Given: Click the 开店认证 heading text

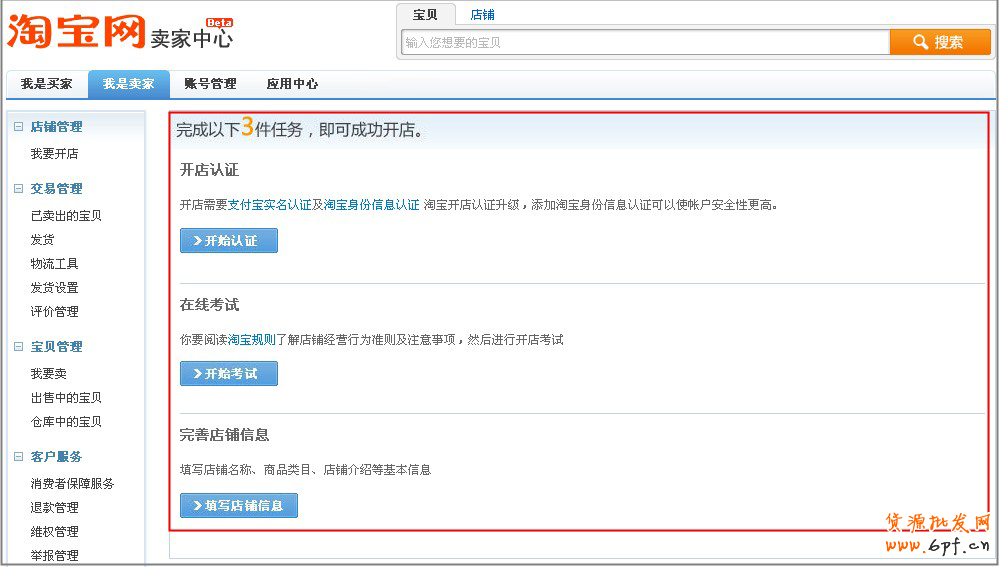Looking at the screenshot, I should pos(209,170).
